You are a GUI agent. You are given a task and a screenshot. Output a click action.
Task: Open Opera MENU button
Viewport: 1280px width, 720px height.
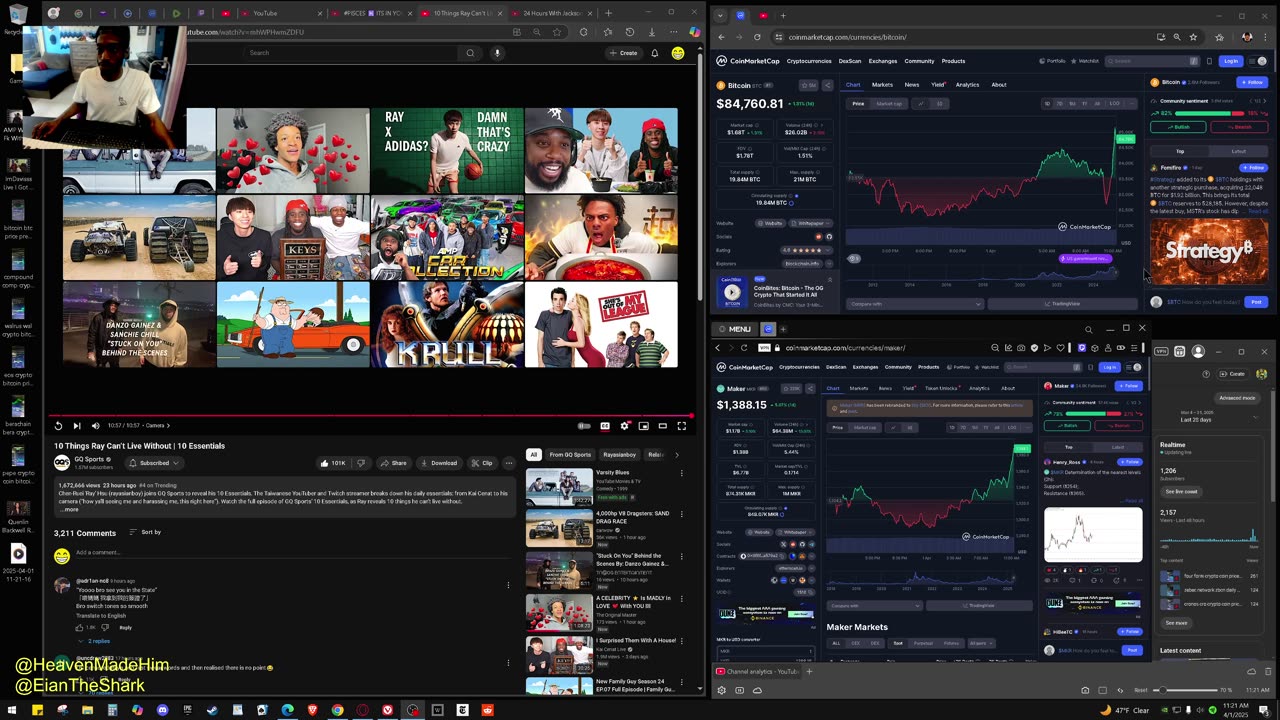(x=735, y=329)
